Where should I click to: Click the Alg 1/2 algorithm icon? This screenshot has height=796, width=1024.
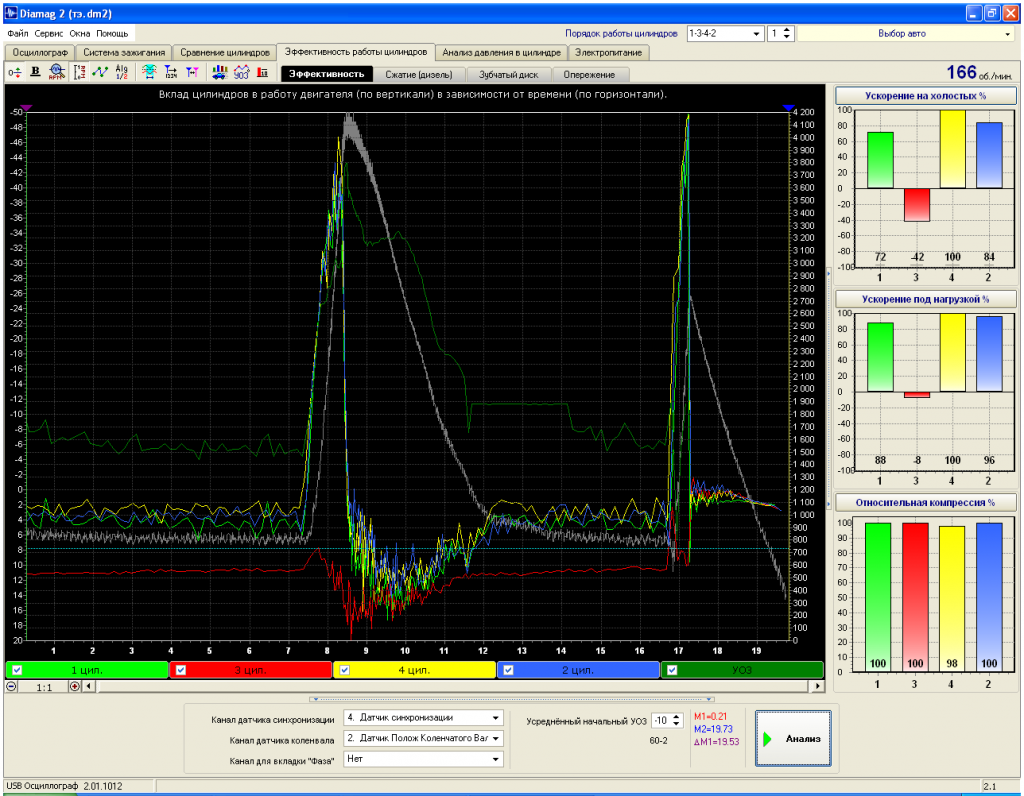coord(121,72)
